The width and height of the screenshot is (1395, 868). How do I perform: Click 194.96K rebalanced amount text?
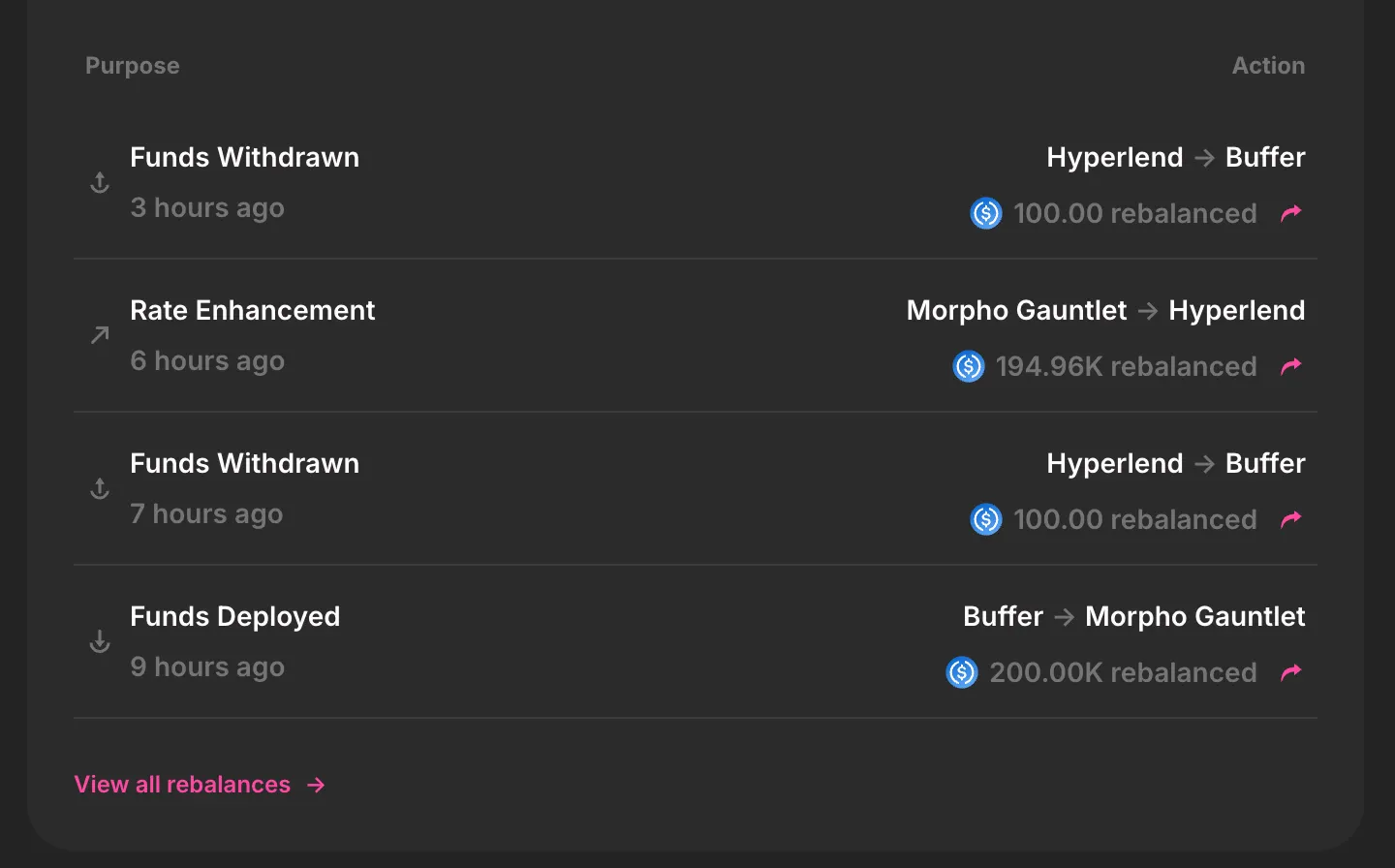pos(1126,366)
